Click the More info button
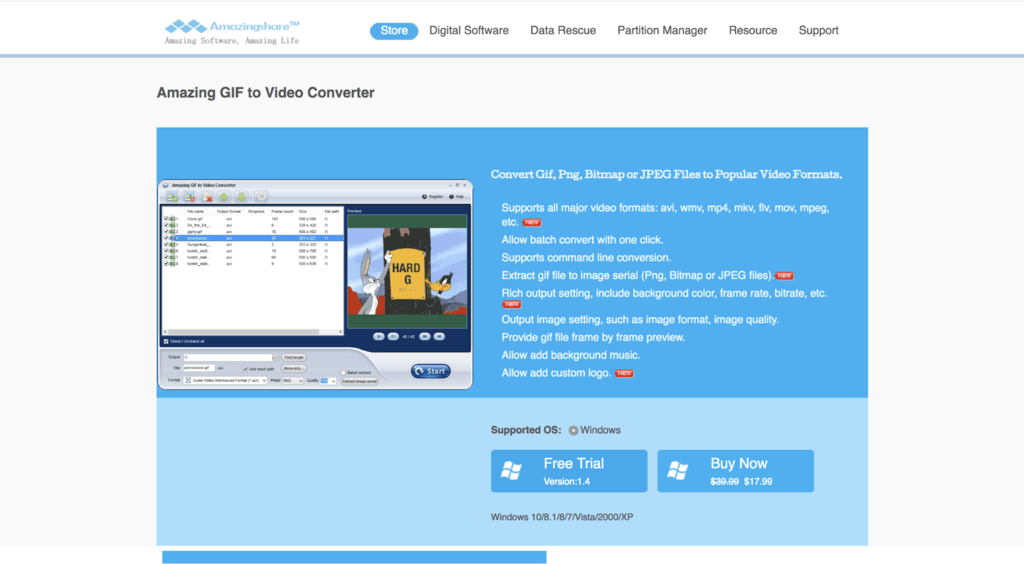Viewport: 1024px width, 564px height. pos(294,368)
